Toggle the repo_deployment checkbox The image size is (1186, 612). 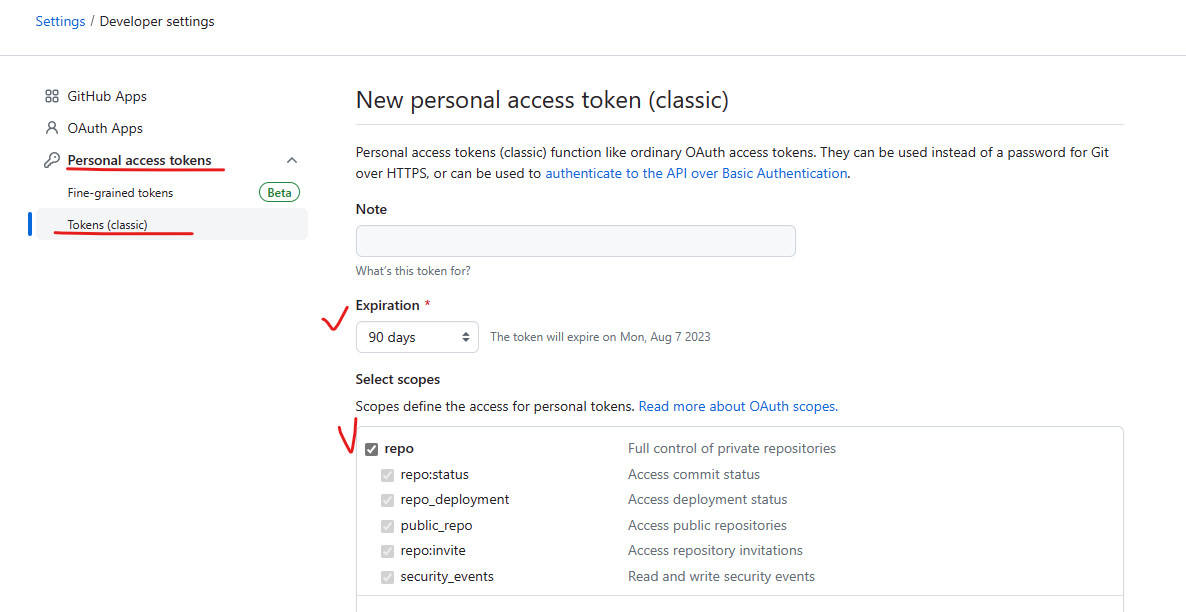387,500
